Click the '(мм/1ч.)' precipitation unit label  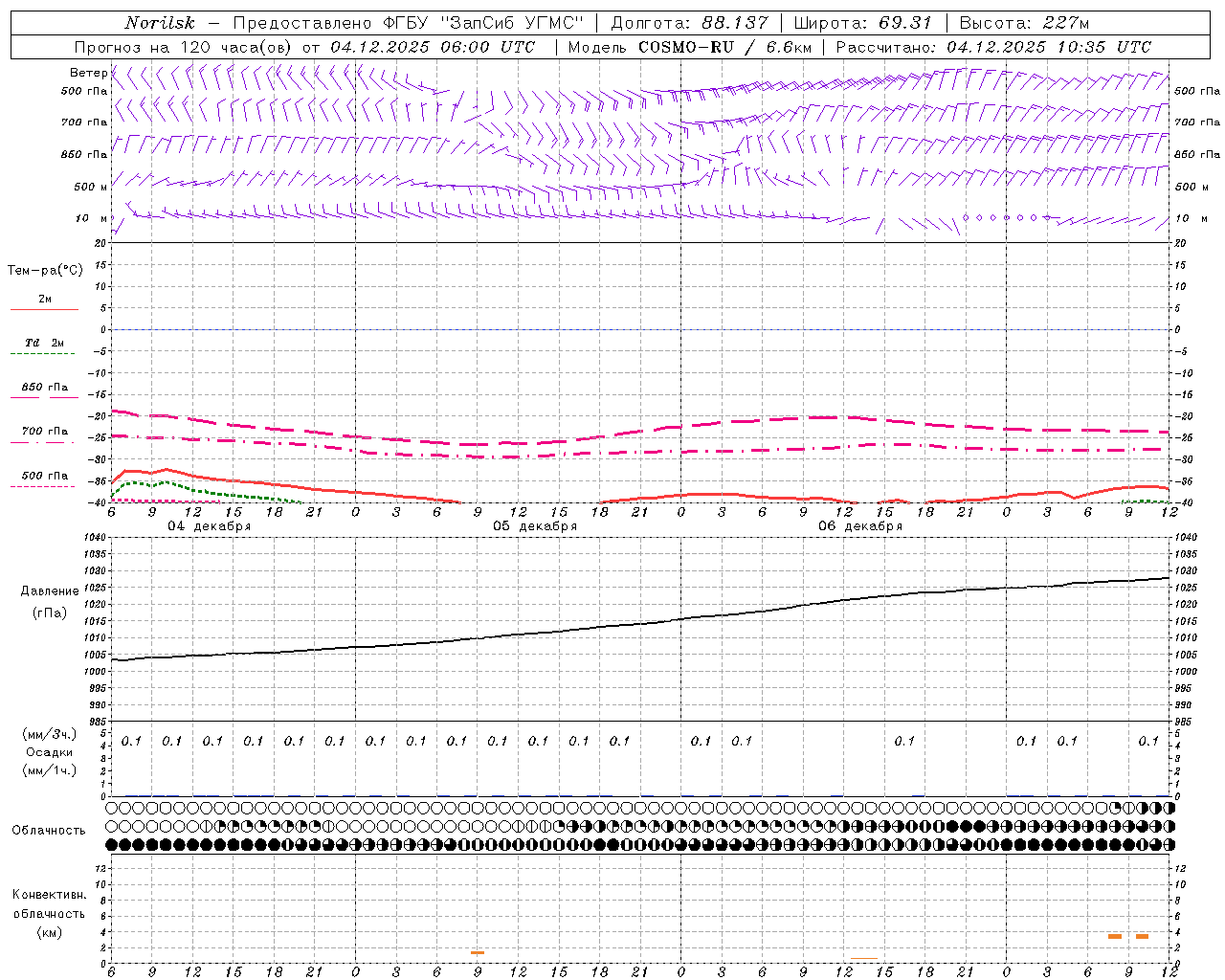49,770
